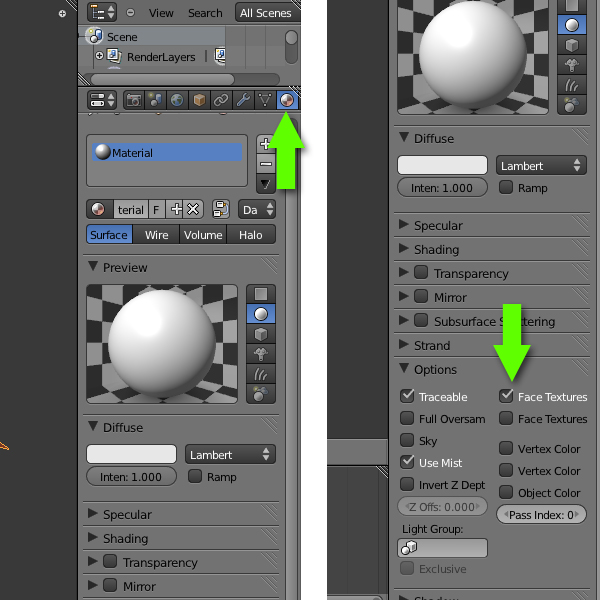Enable Mirror checkbox in left panel

pos(110,585)
